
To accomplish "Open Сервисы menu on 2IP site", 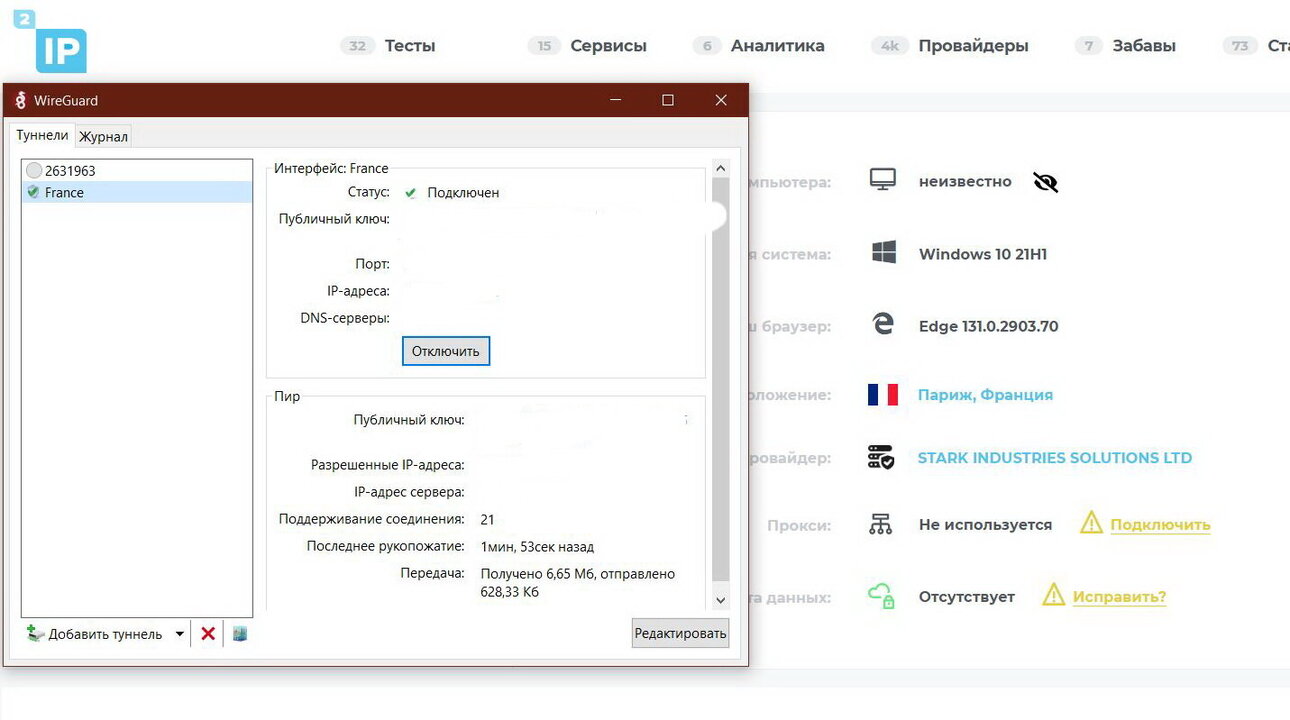I will [608, 45].
